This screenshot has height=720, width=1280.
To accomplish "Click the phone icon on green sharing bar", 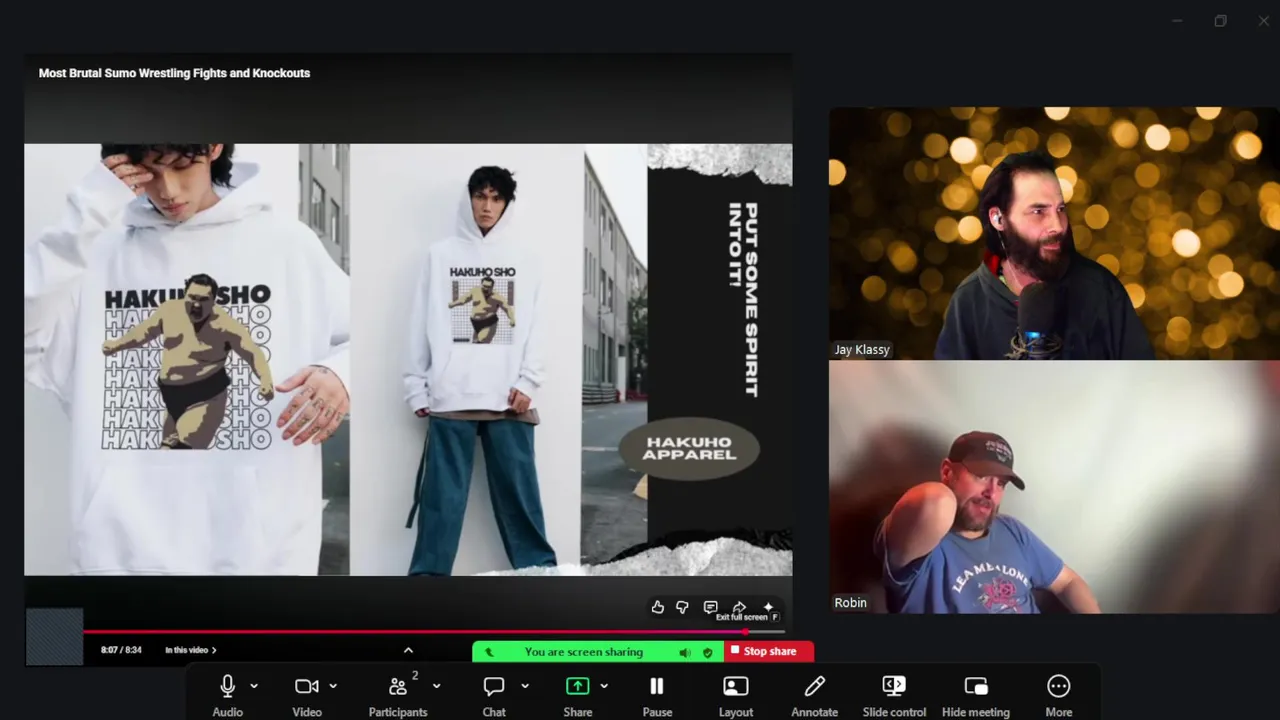I will (489, 652).
